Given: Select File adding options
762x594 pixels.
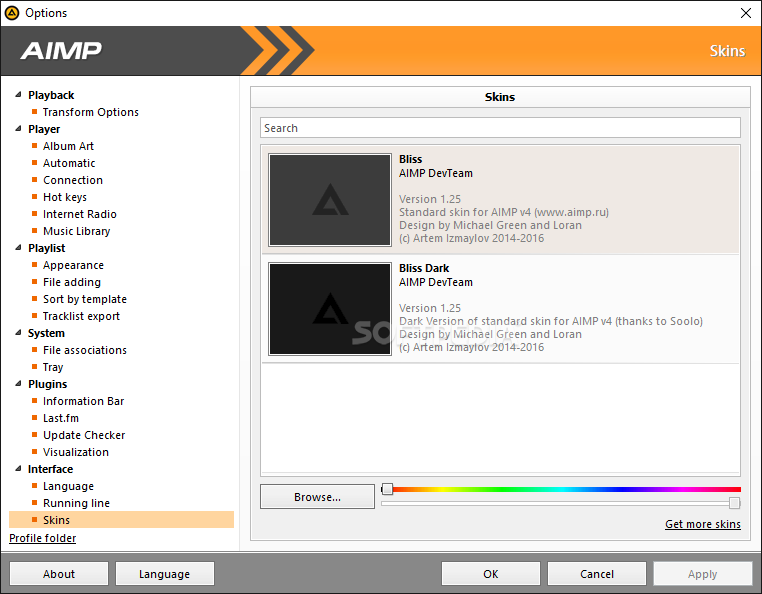Looking at the screenshot, I should tap(72, 282).
